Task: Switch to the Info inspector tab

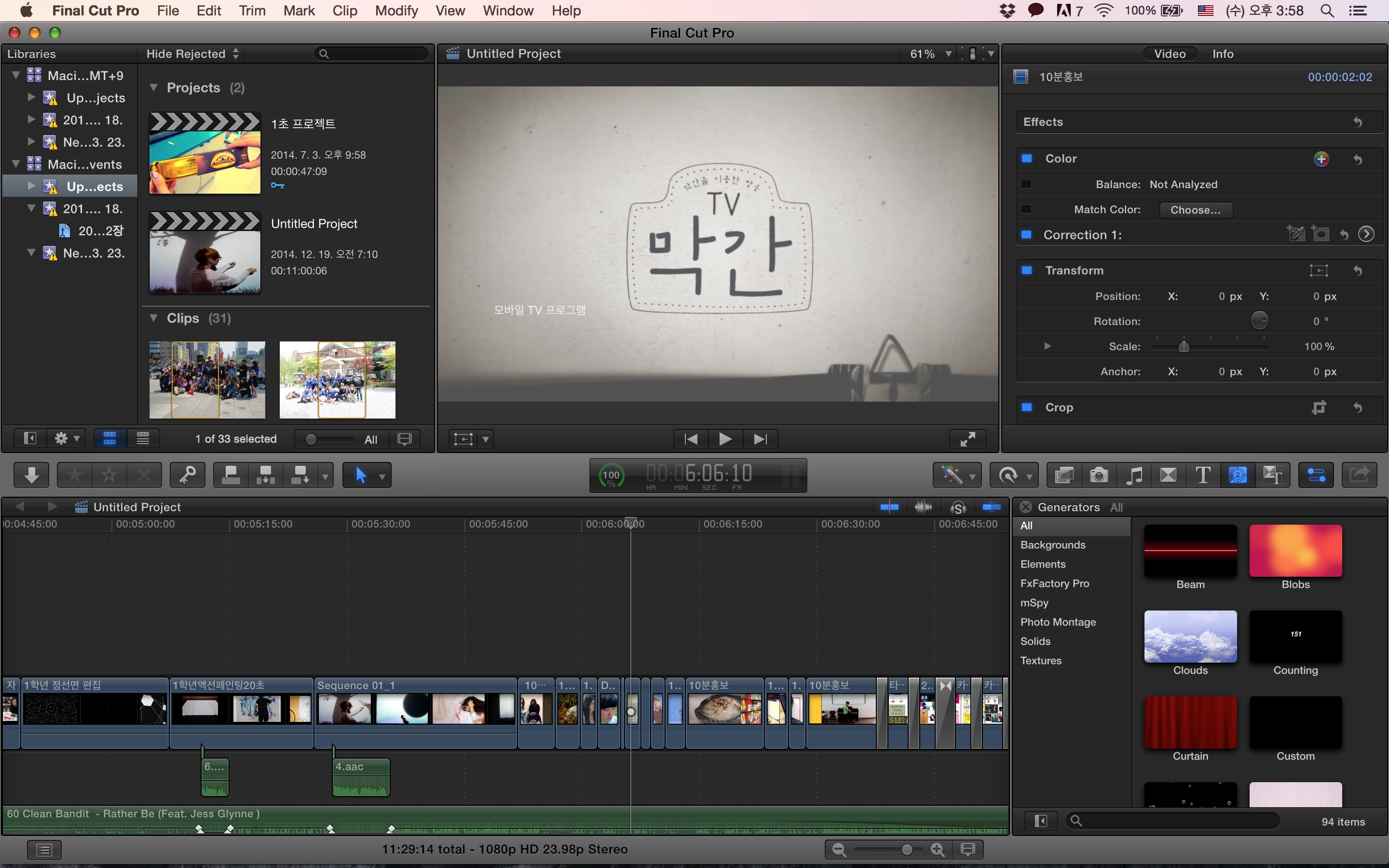Action: (x=1223, y=54)
